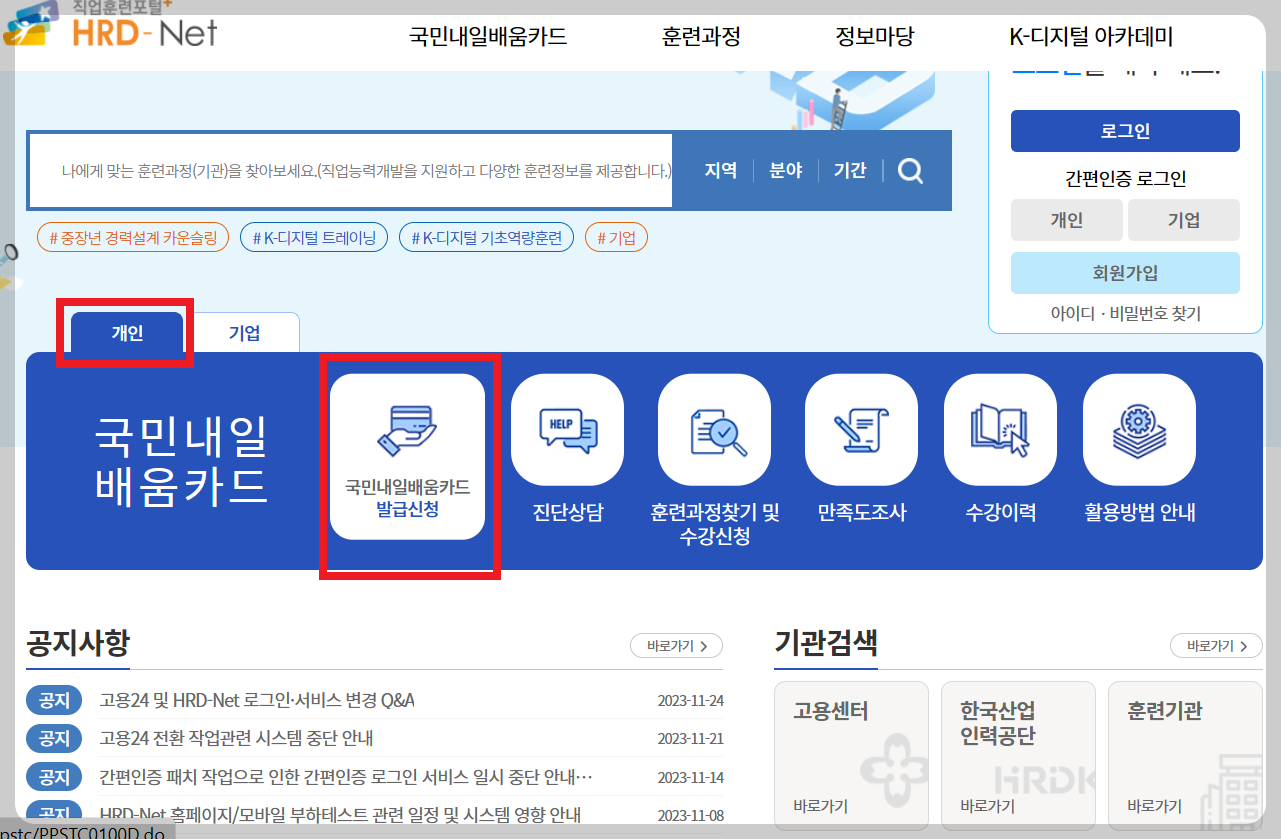1281x839 pixels.
Task: Click the #K-디지털 기초역량훈련 tag
Action: click(x=486, y=238)
